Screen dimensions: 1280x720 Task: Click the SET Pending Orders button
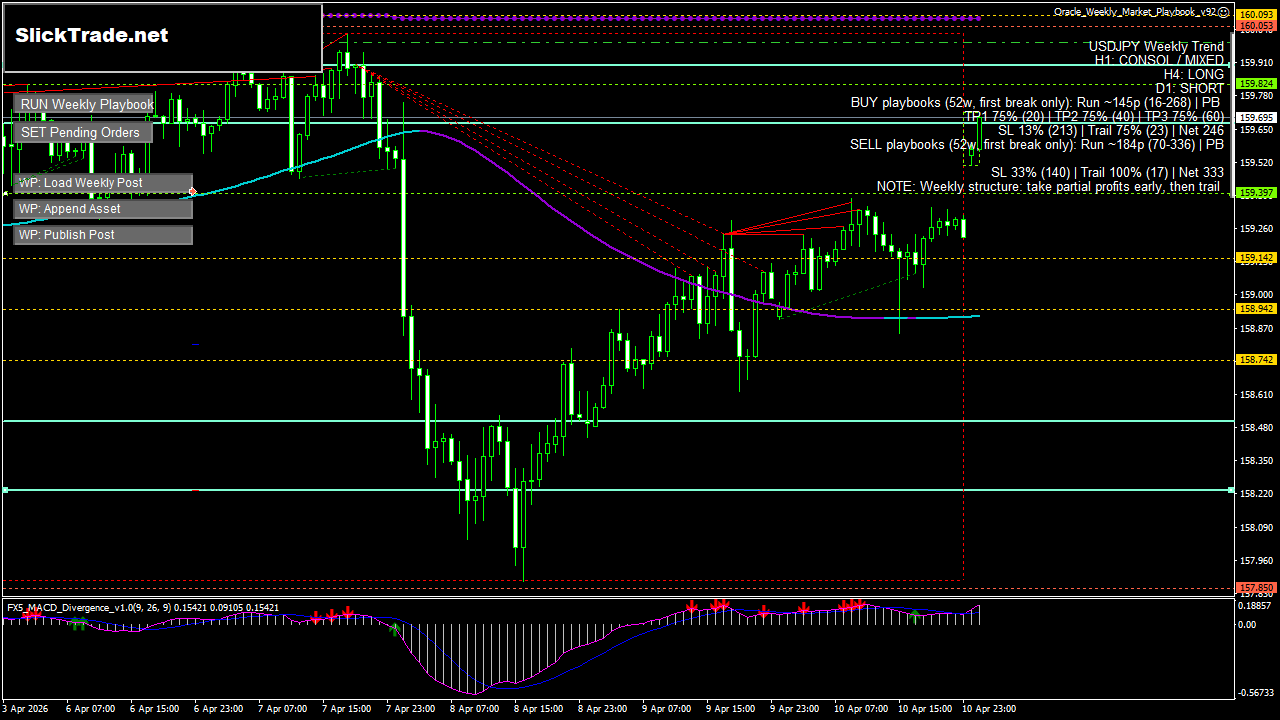click(x=82, y=132)
